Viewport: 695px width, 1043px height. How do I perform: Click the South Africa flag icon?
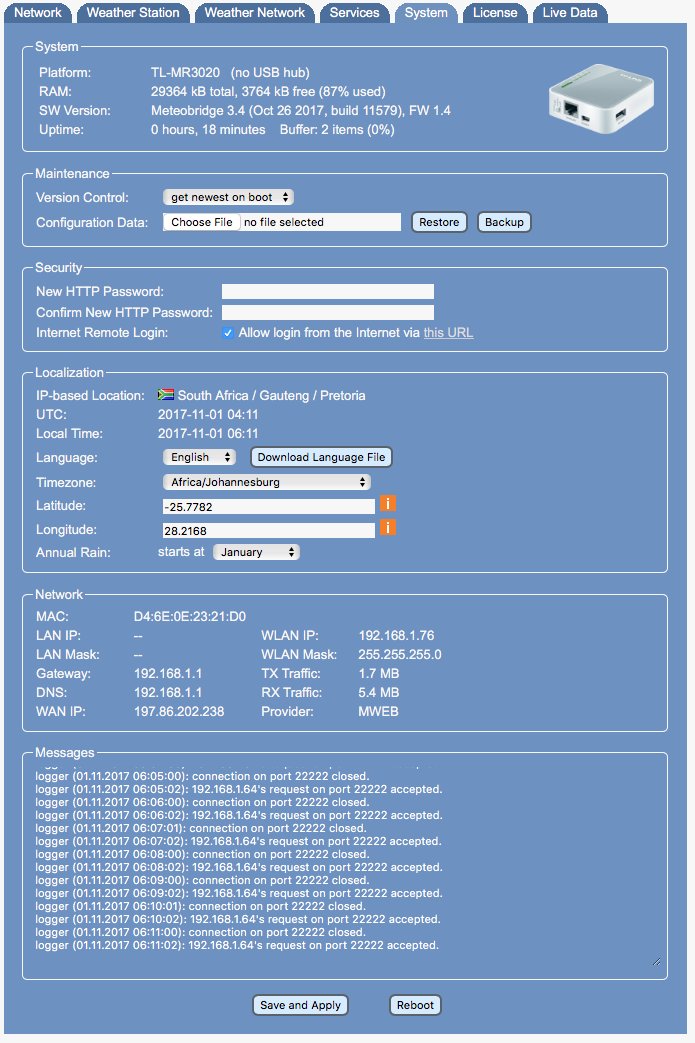[x=166, y=395]
